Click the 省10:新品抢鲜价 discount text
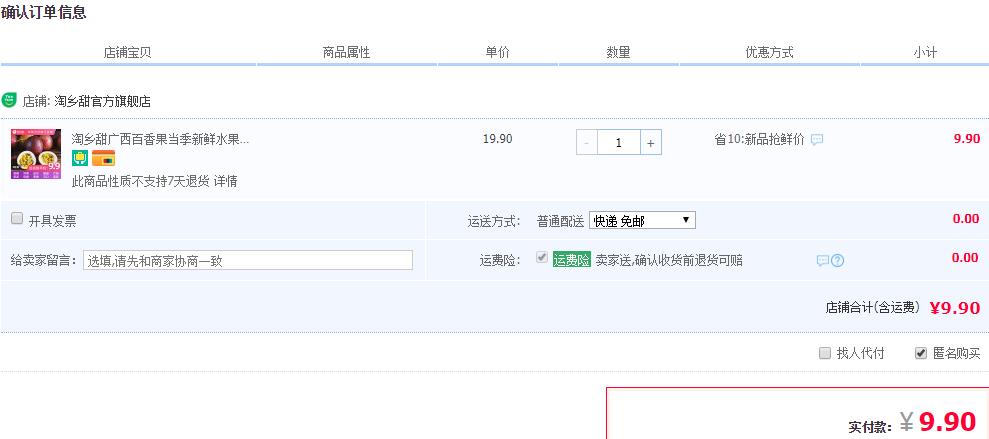Screen dimensions: 989x439 [759, 139]
